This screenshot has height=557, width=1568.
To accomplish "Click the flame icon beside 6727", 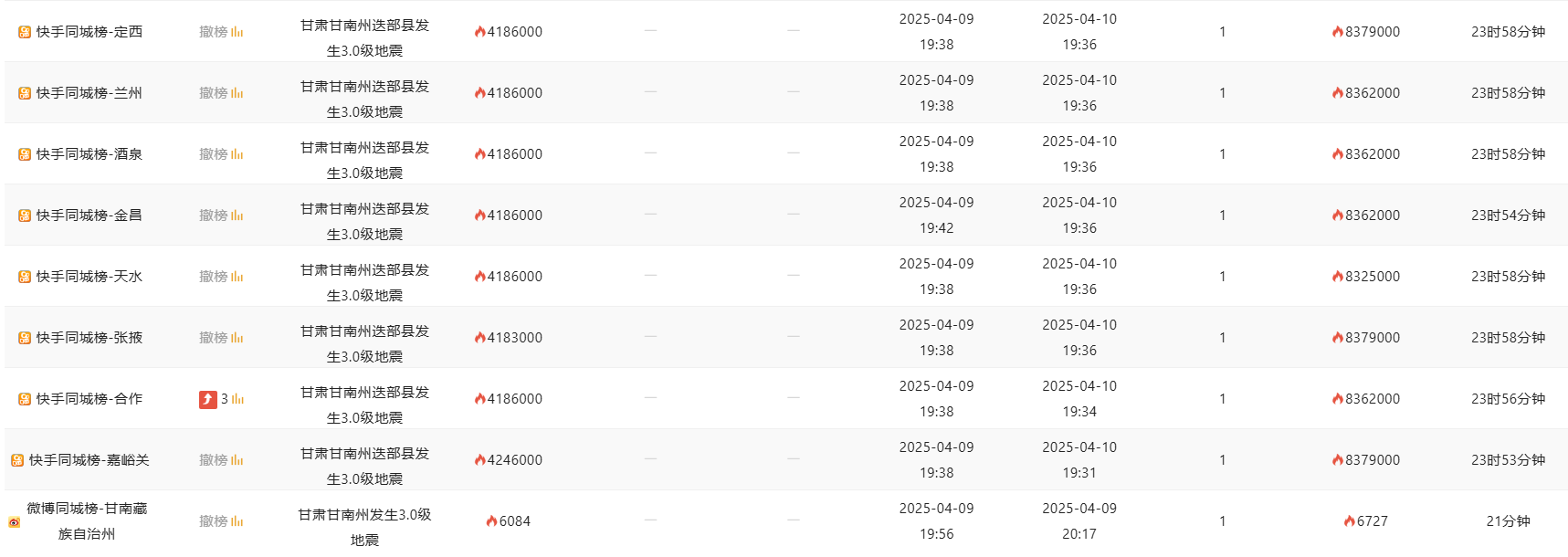I will click(1349, 521).
